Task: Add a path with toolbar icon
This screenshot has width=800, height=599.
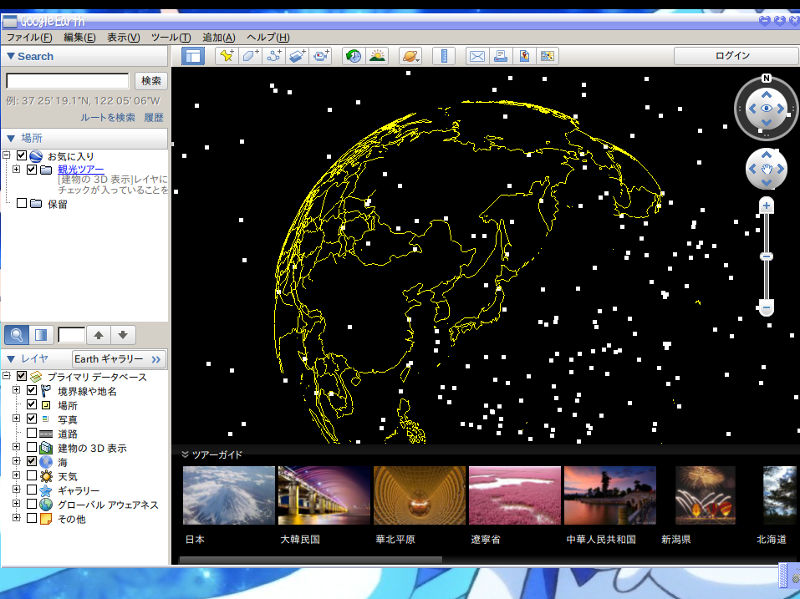Action: [274, 56]
